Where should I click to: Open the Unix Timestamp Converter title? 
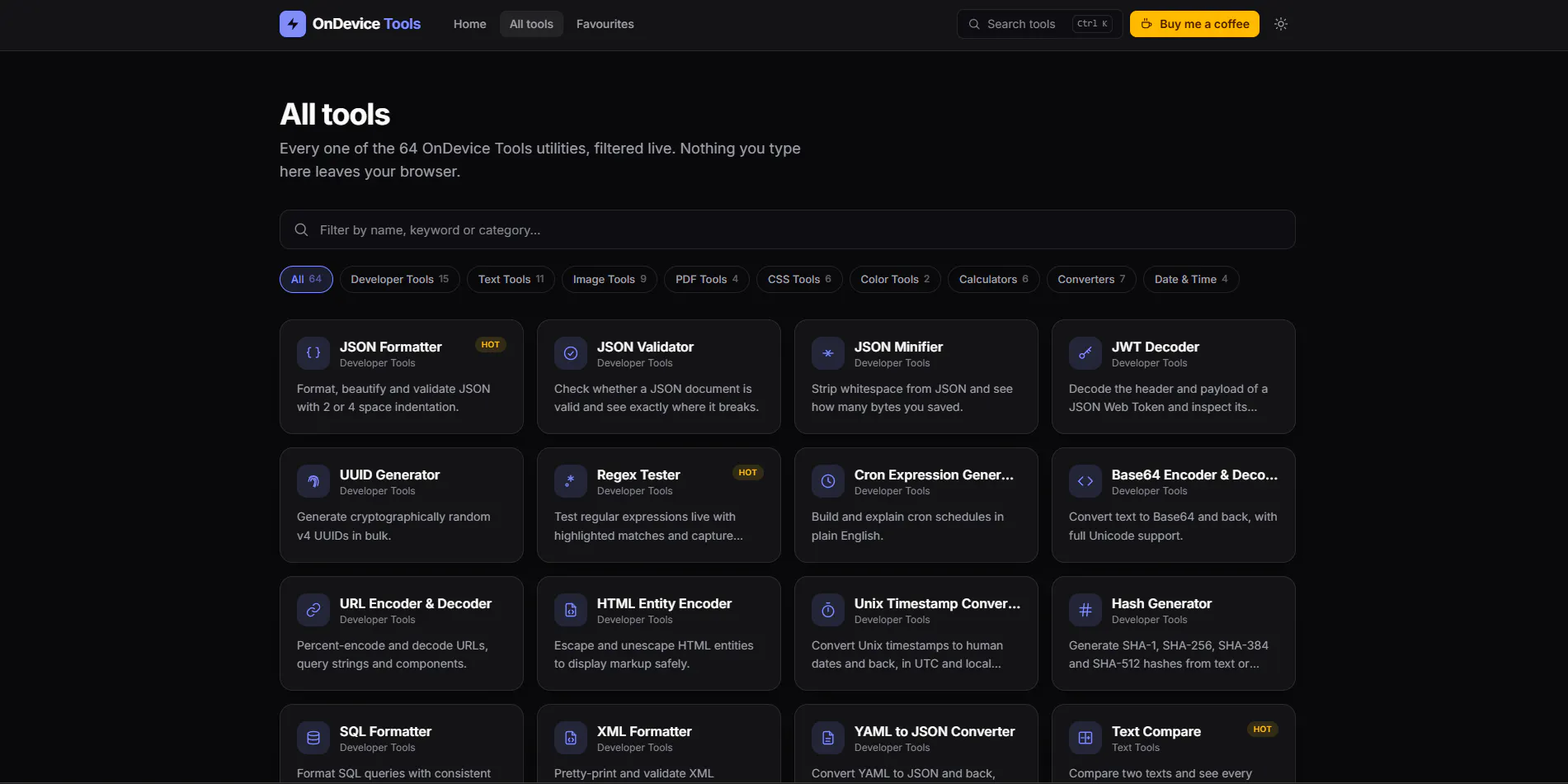coord(937,603)
